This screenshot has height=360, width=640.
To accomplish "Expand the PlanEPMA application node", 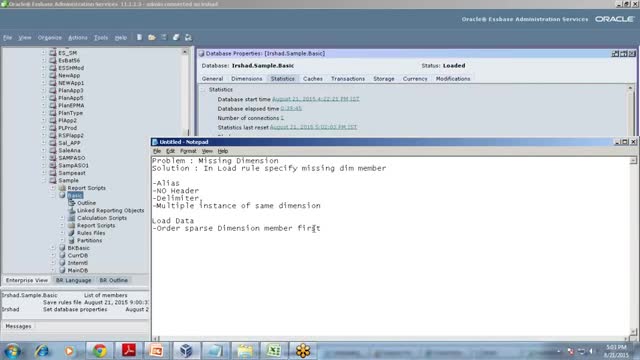I will (44, 105).
